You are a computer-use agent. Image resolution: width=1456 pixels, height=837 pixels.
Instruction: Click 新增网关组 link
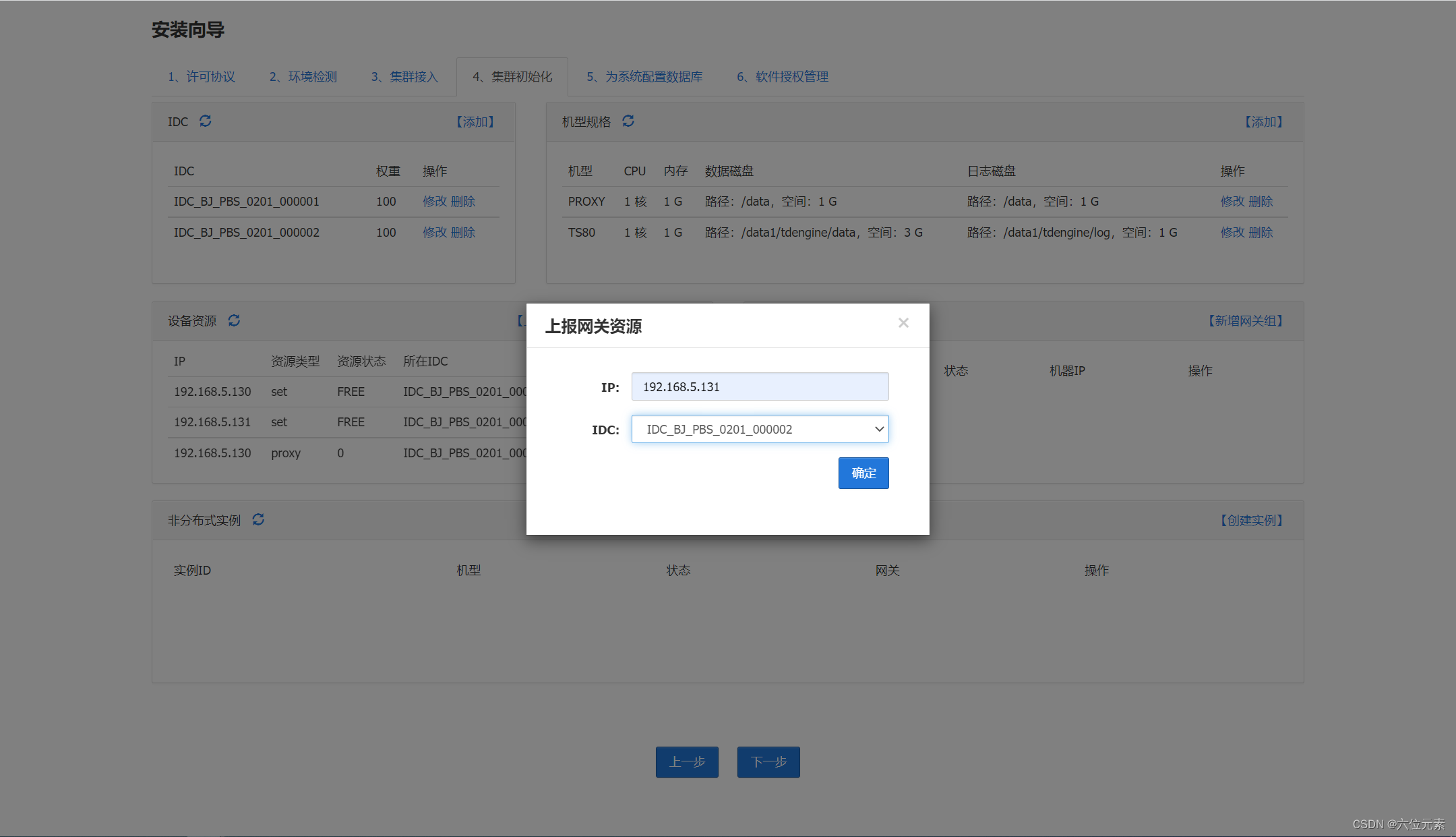point(1245,321)
